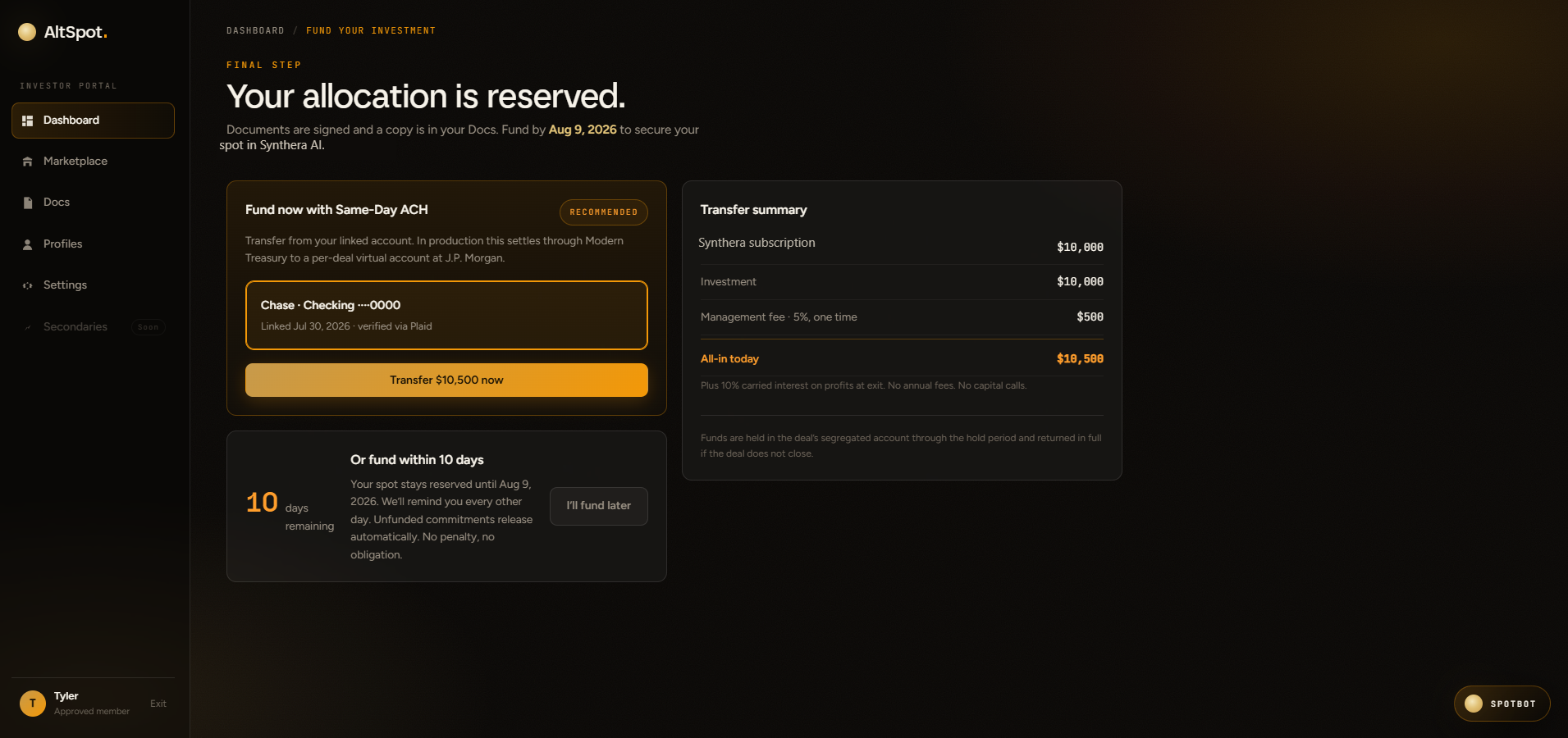Image resolution: width=1568 pixels, height=738 pixels.
Task: Click the FINAL STEP label
Action: 264,66
